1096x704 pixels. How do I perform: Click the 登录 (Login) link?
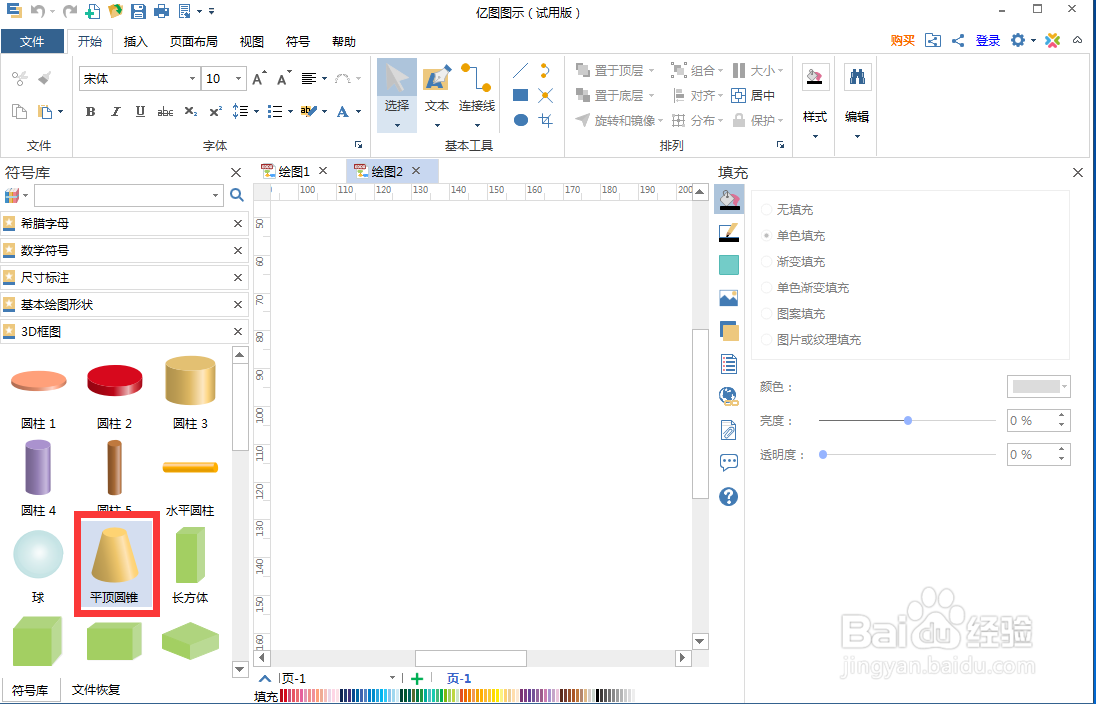tap(986, 41)
